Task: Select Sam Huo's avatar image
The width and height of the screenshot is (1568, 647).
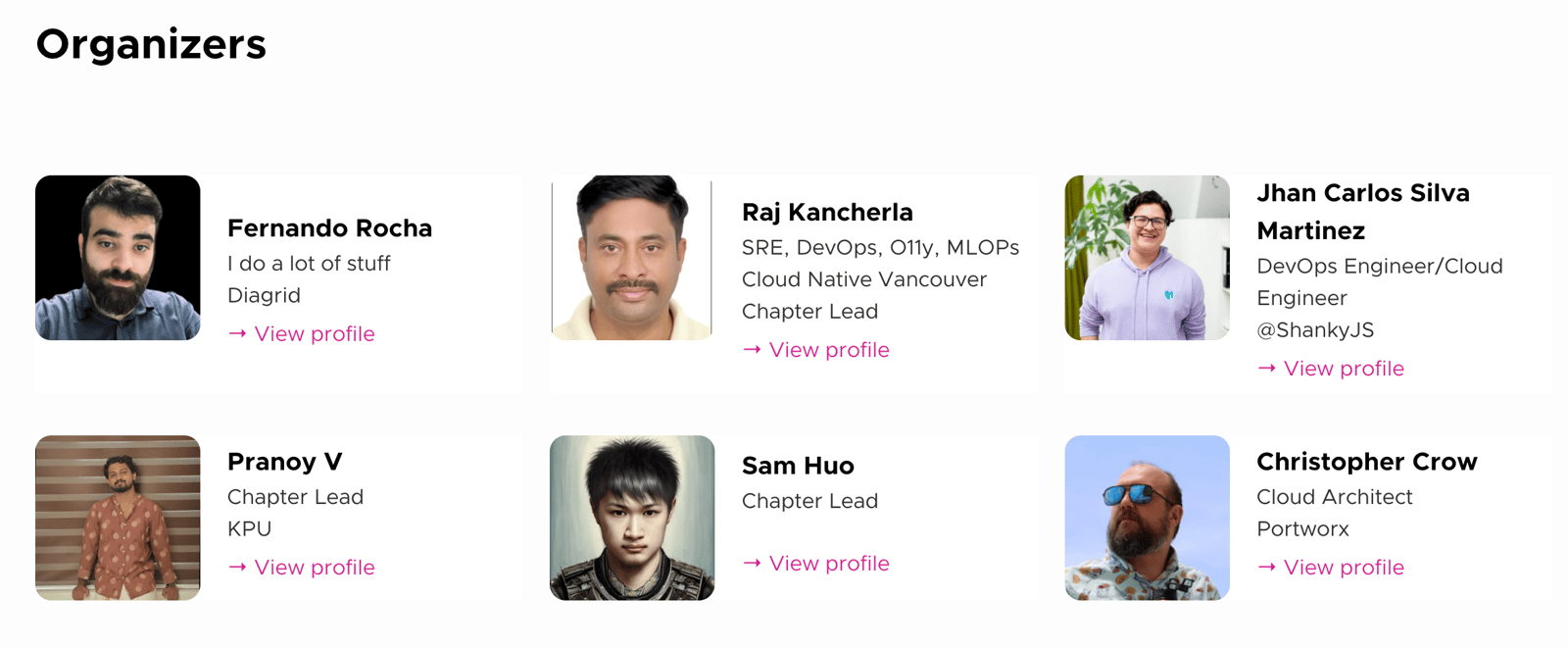Action: (632, 518)
